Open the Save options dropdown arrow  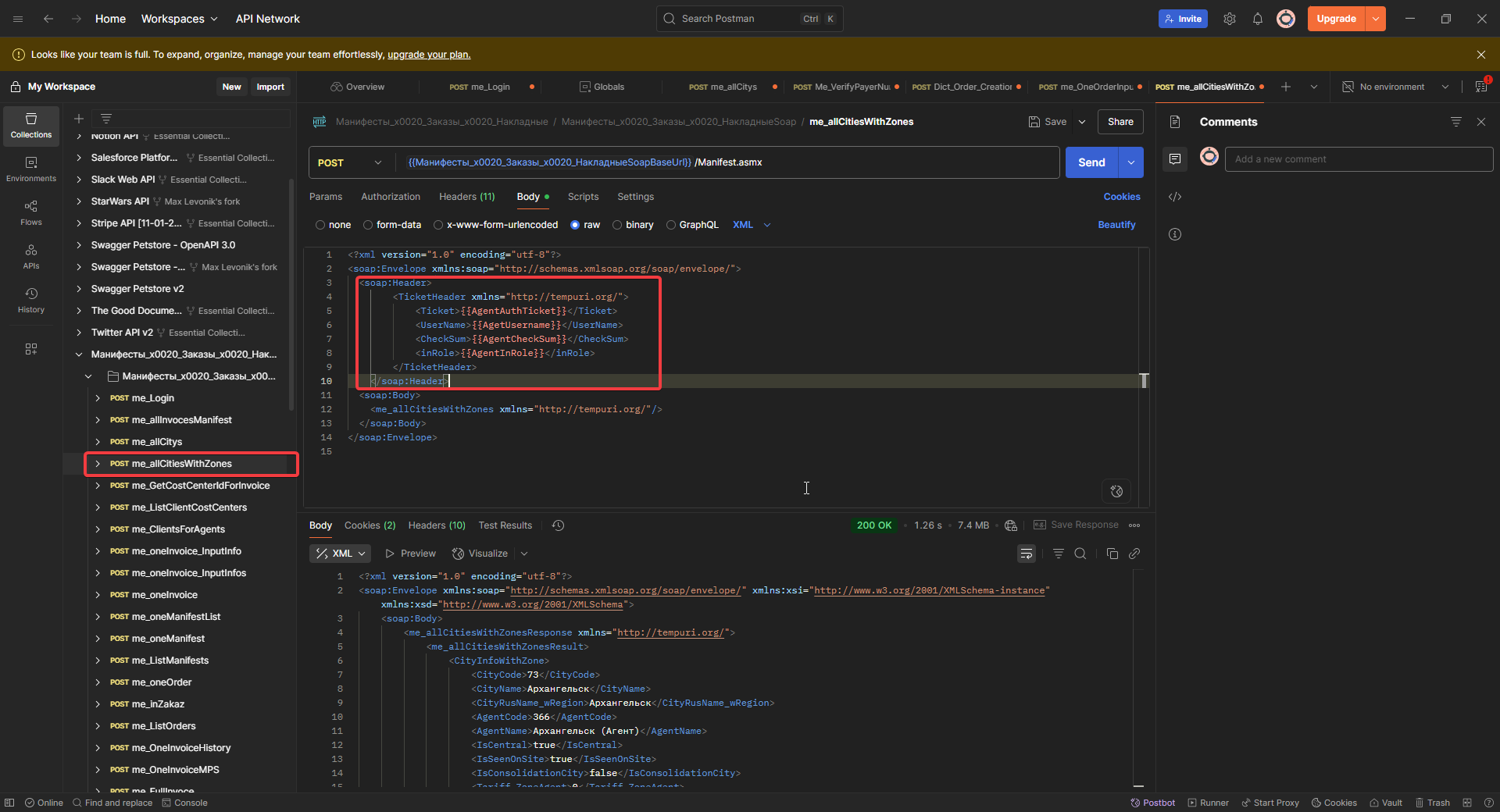click(x=1082, y=122)
